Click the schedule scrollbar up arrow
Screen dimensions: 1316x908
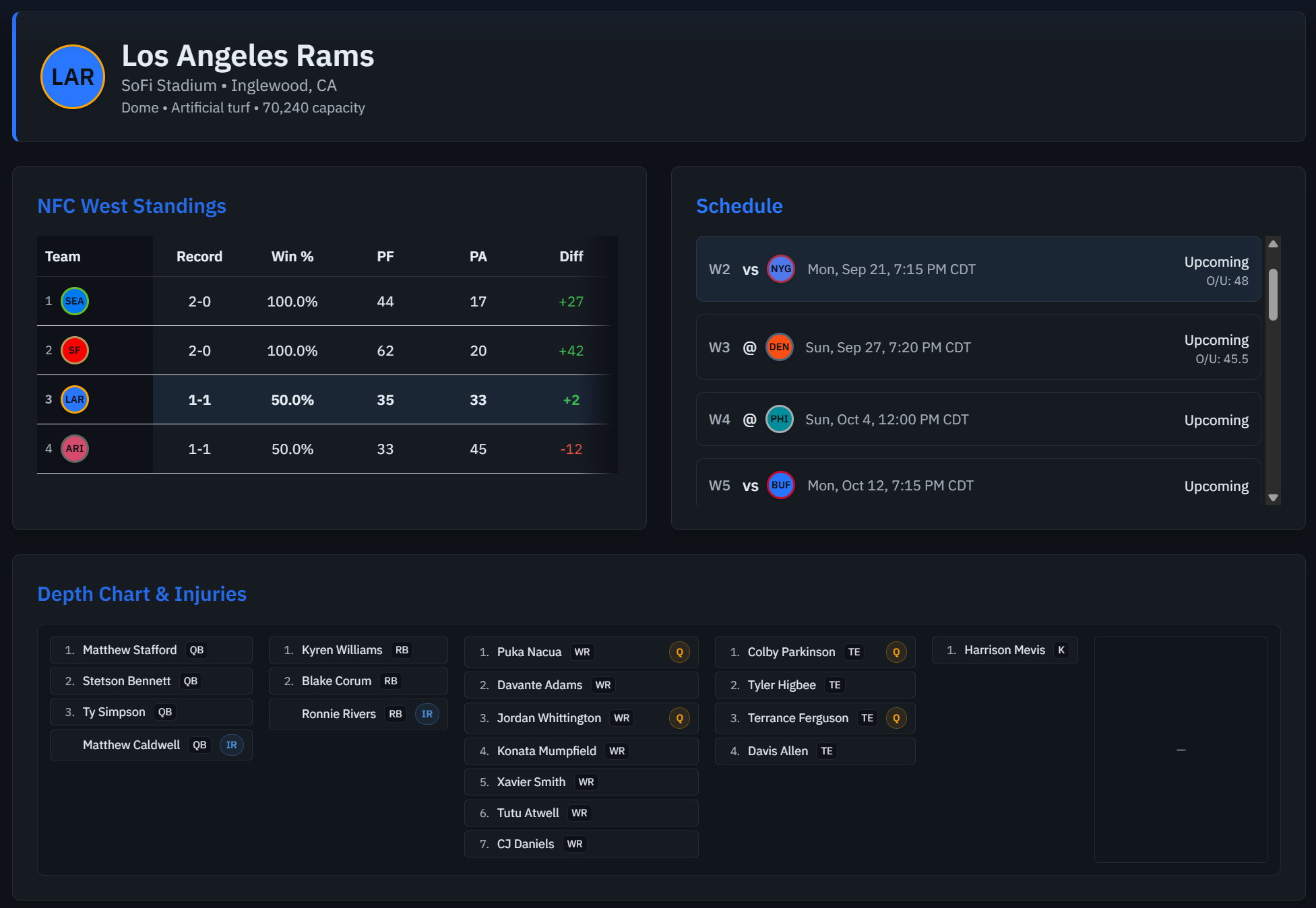coord(1273,244)
